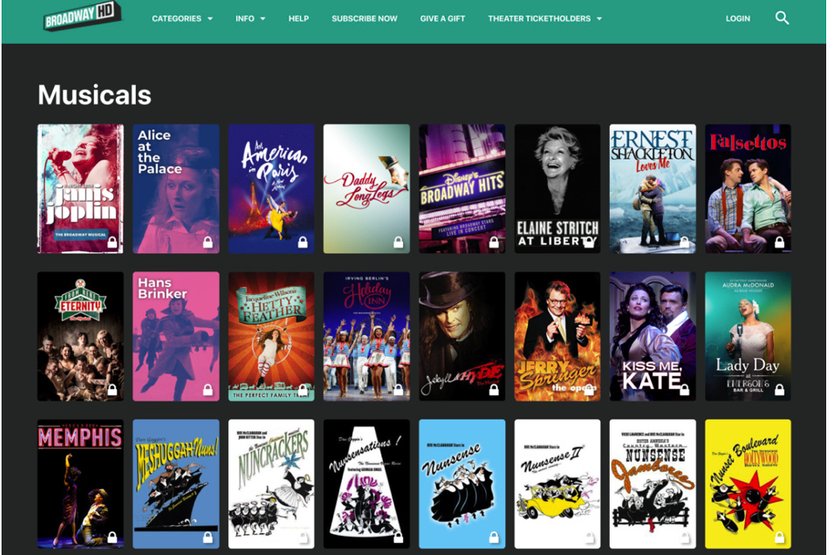
Task: Click the lock icon on Hetty Feather
Action: [303, 390]
